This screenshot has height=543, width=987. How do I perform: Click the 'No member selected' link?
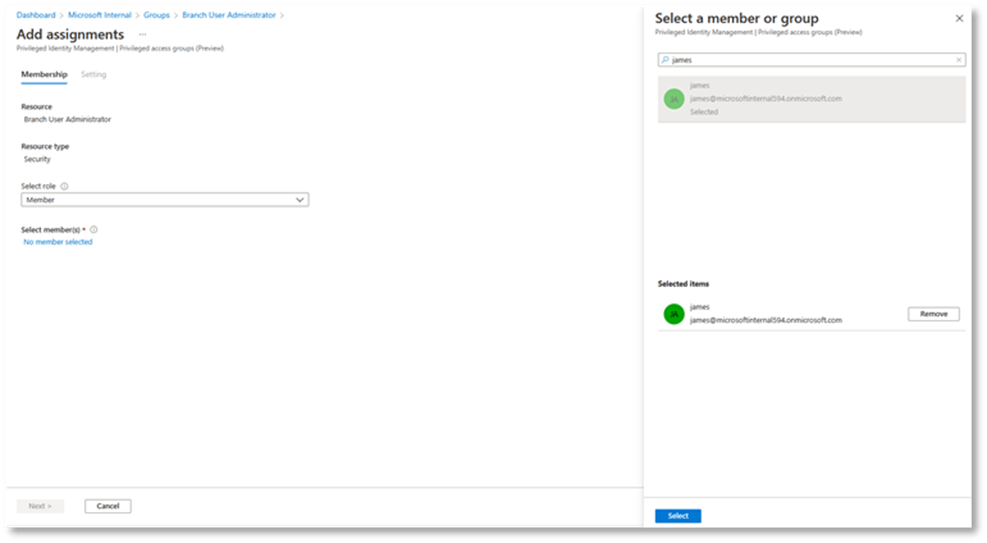pos(58,242)
